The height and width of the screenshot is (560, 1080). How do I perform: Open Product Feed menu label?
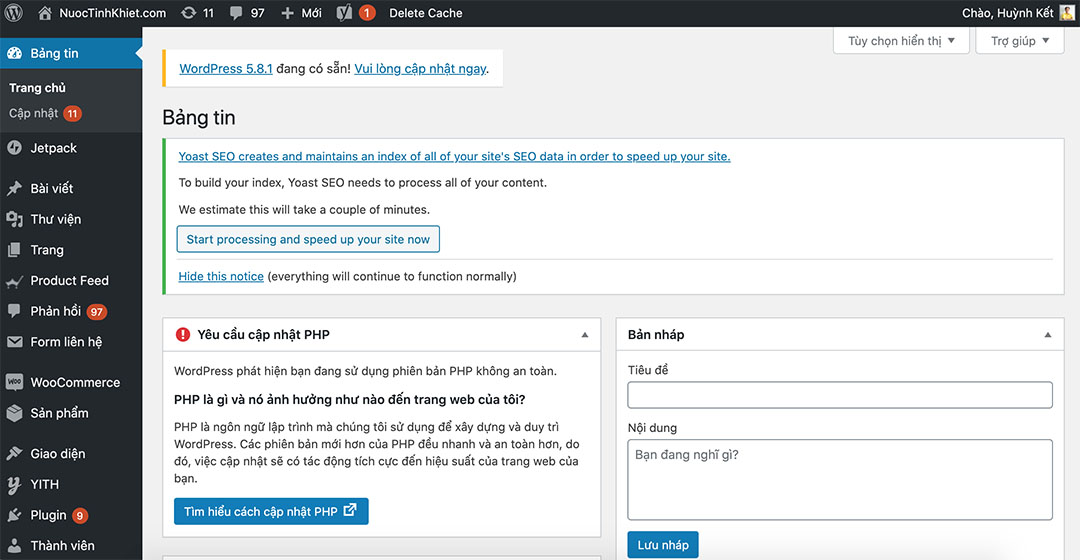pos(70,280)
